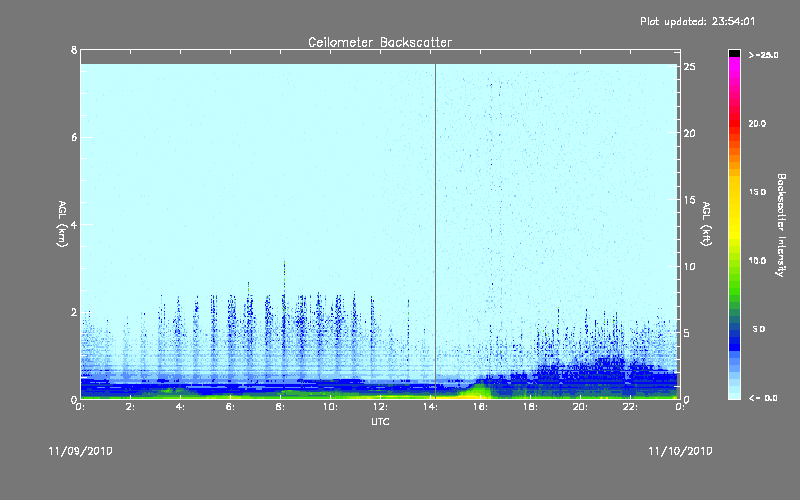The width and height of the screenshot is (800, 500).
Task: Click the '4:' hour label on the UTC axis
Action: [181, 407]
